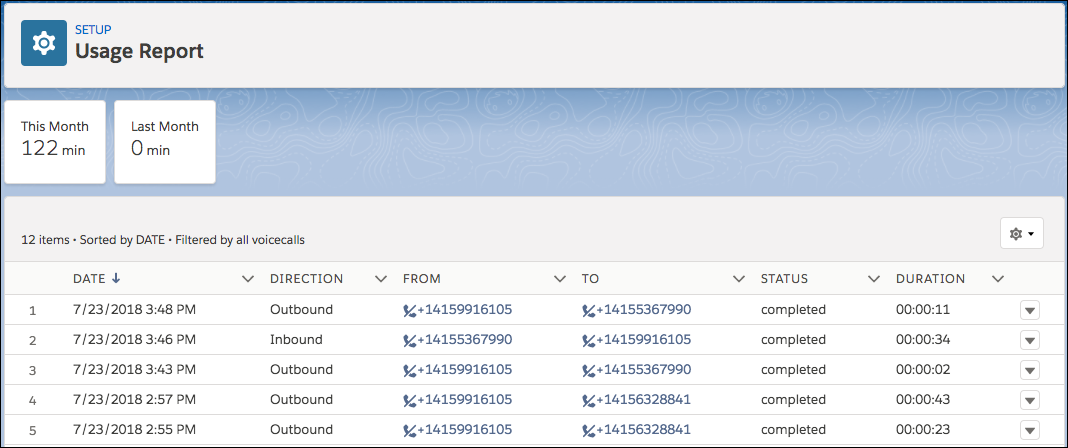Image resolution: width=1068 pixels, height=448 pixels.
Task: Click the Setup gear icon
Action: [x=44, y=43]
